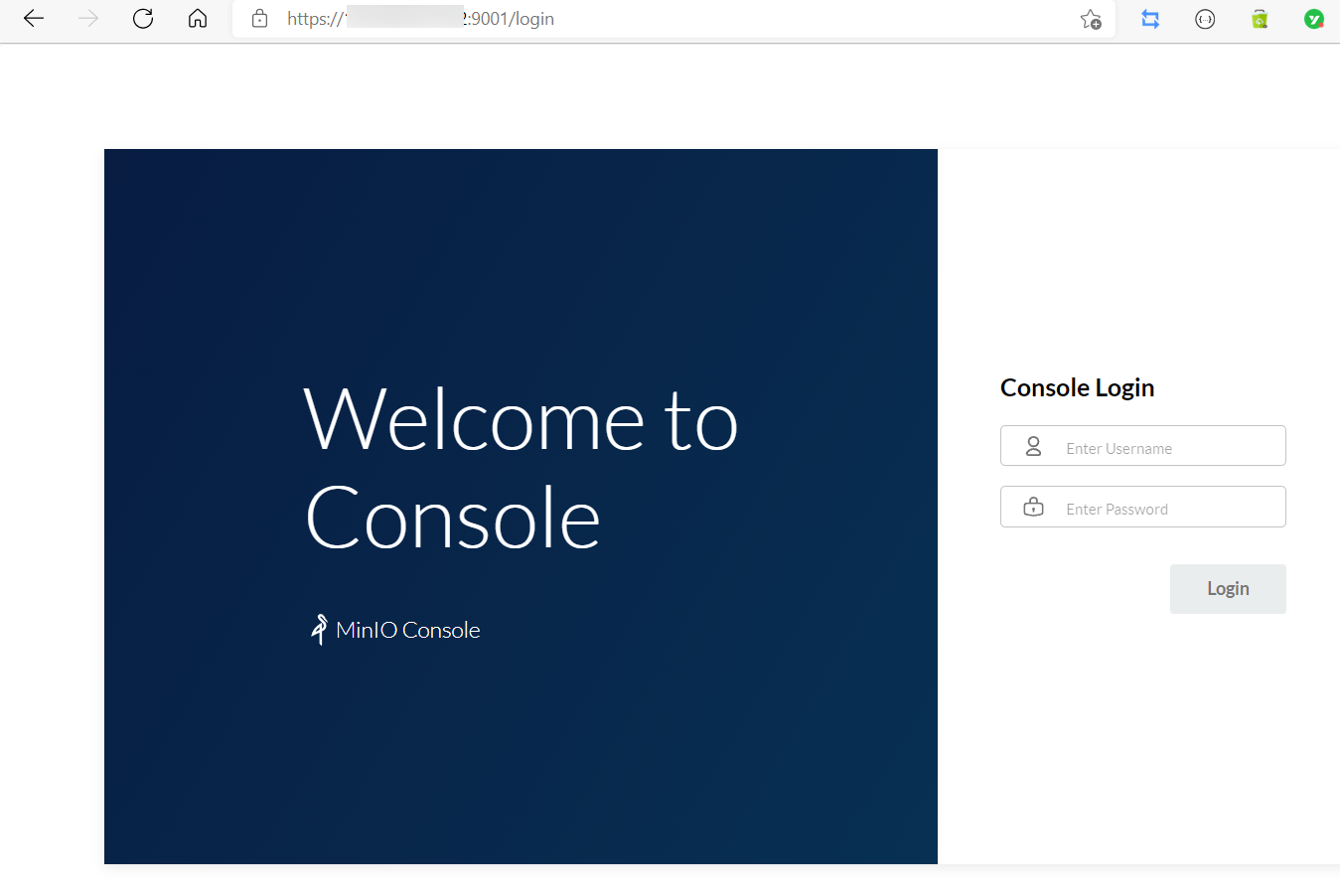The height and width of the screenshot is (896, 1340).
Task: Click the blue crop/capture extension icon
Action: point(1150,19)
